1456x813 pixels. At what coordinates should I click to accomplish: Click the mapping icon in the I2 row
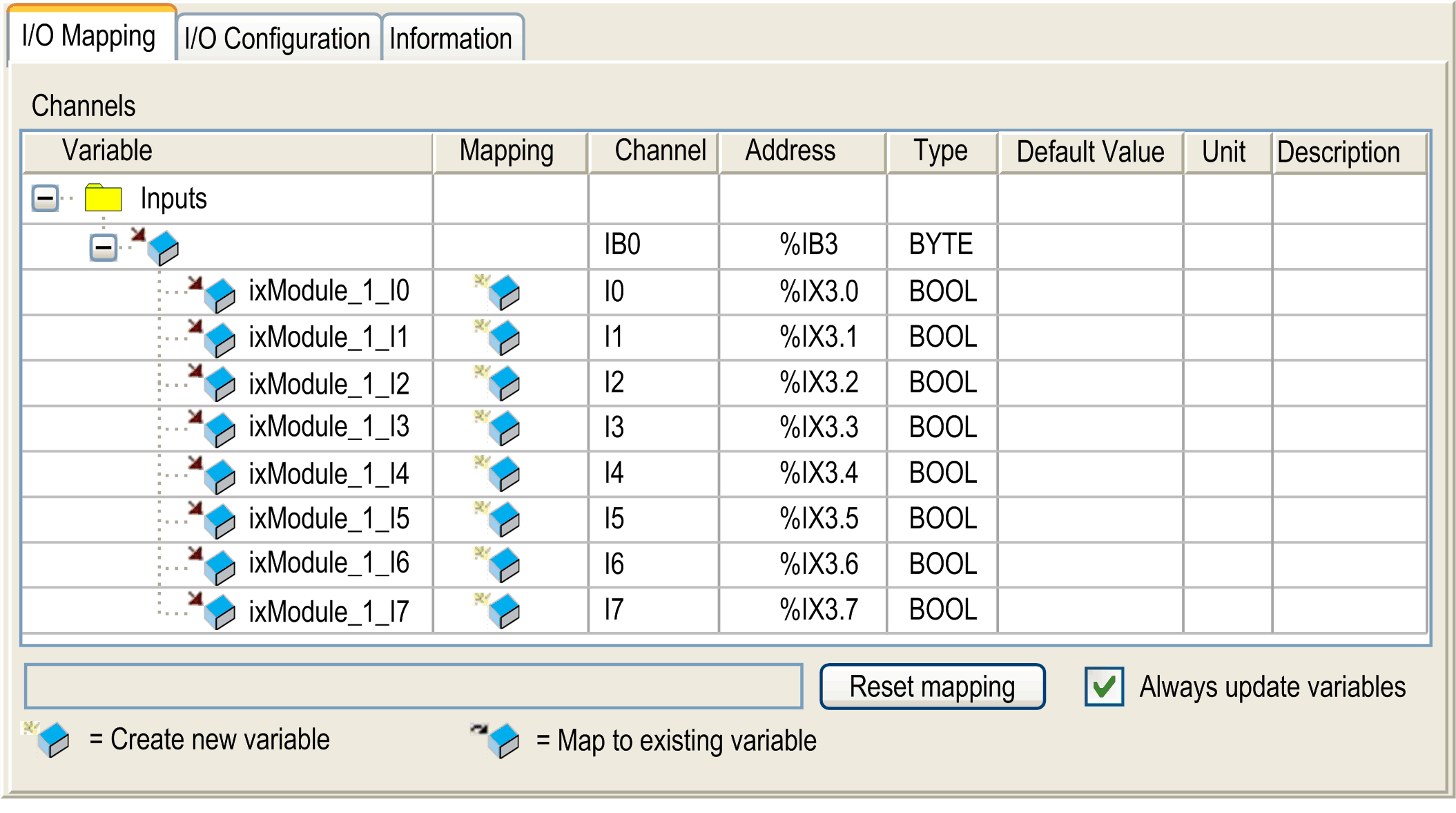(498, 382)
